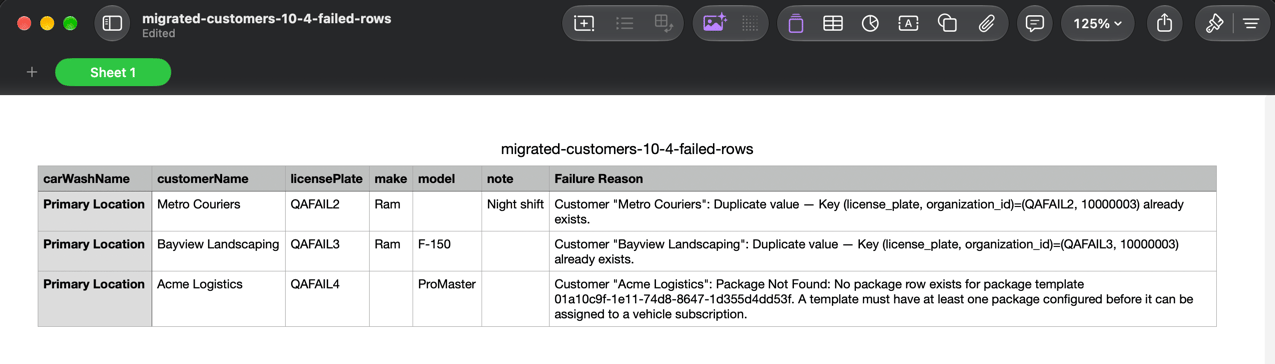Select the Sheet 1 tab
The height and width of the screenshot is (364, 1275).
point(113,72)
